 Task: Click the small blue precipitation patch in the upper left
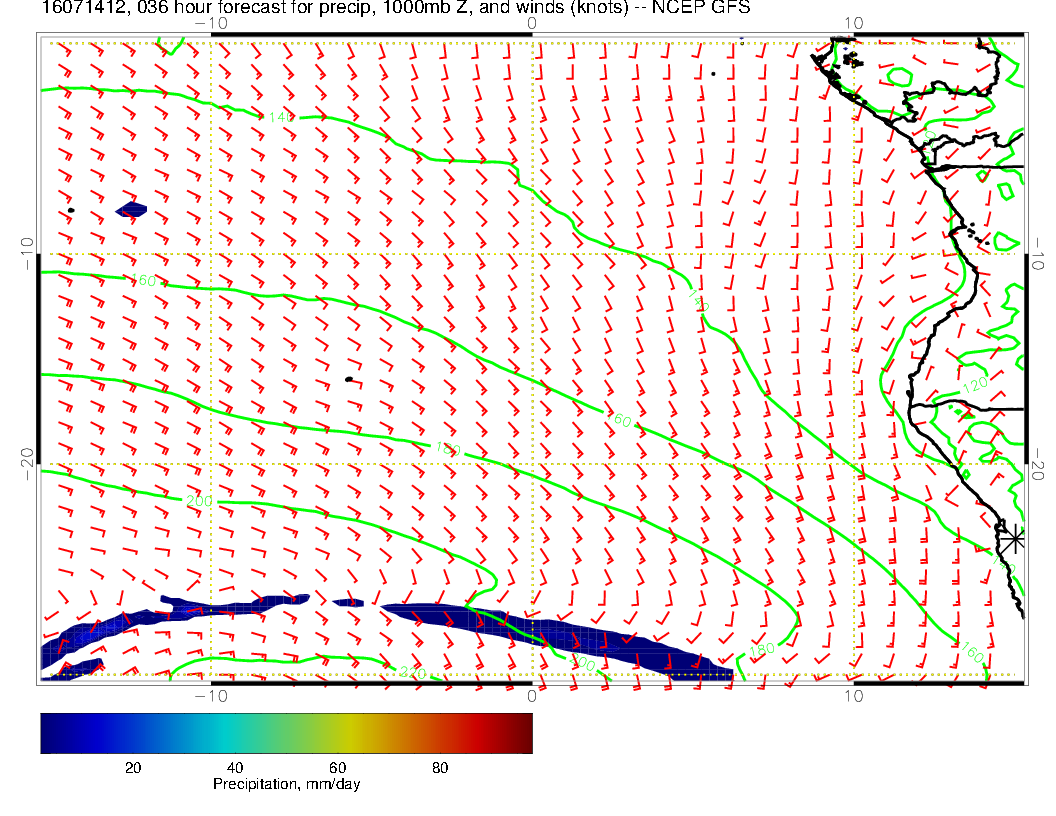[131, 210]
